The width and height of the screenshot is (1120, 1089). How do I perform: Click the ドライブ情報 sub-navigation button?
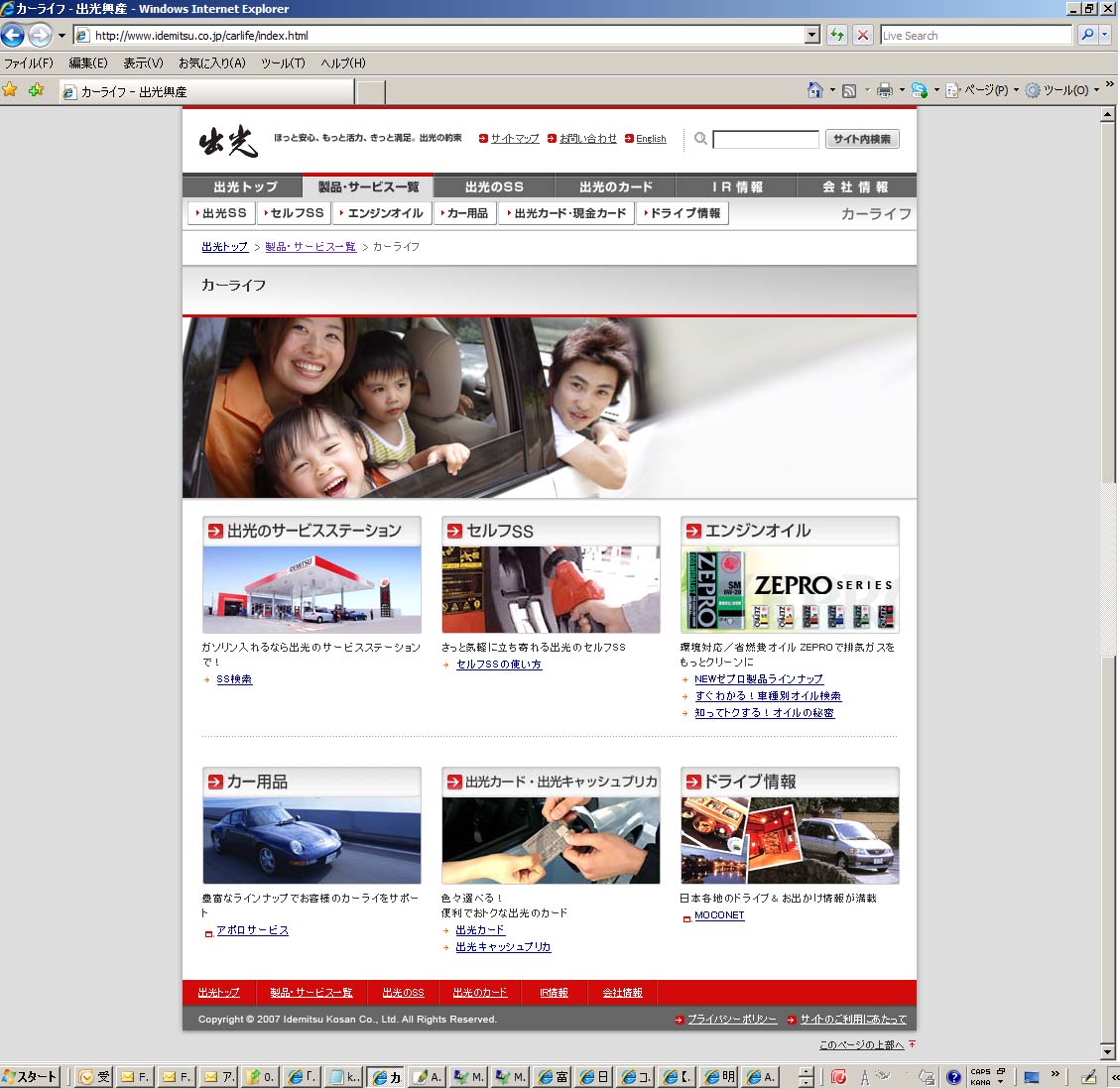point(683,213)
